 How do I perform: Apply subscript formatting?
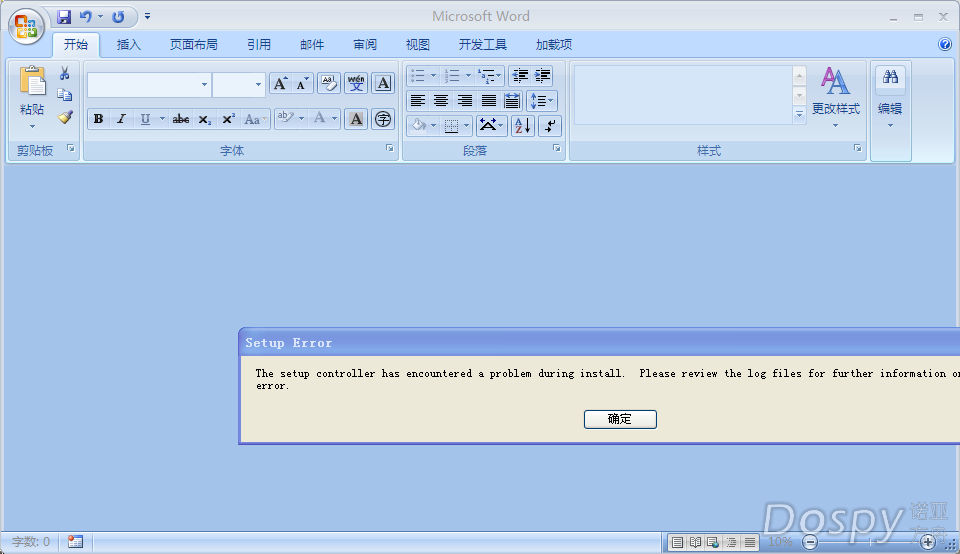pos(204,119)
